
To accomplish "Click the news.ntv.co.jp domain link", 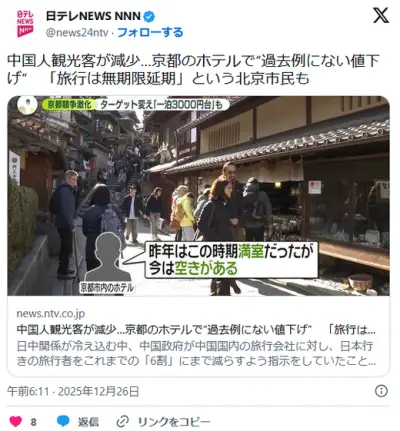I will tap(51, 314).
